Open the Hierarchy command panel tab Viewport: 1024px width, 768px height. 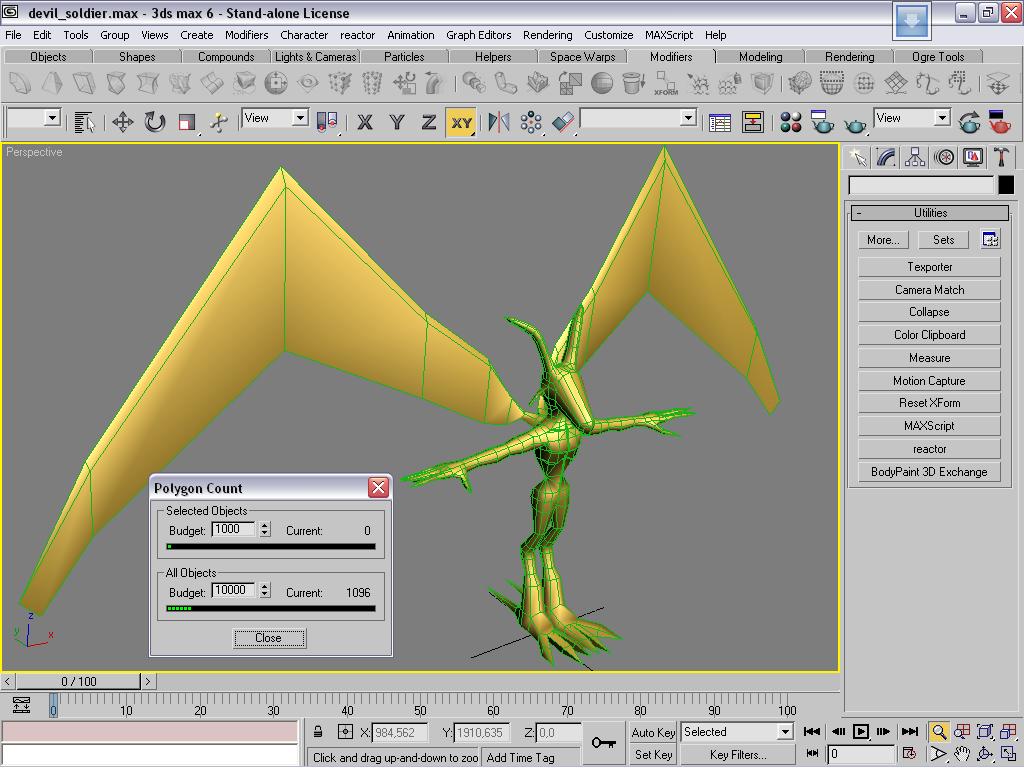coord(915,157)
